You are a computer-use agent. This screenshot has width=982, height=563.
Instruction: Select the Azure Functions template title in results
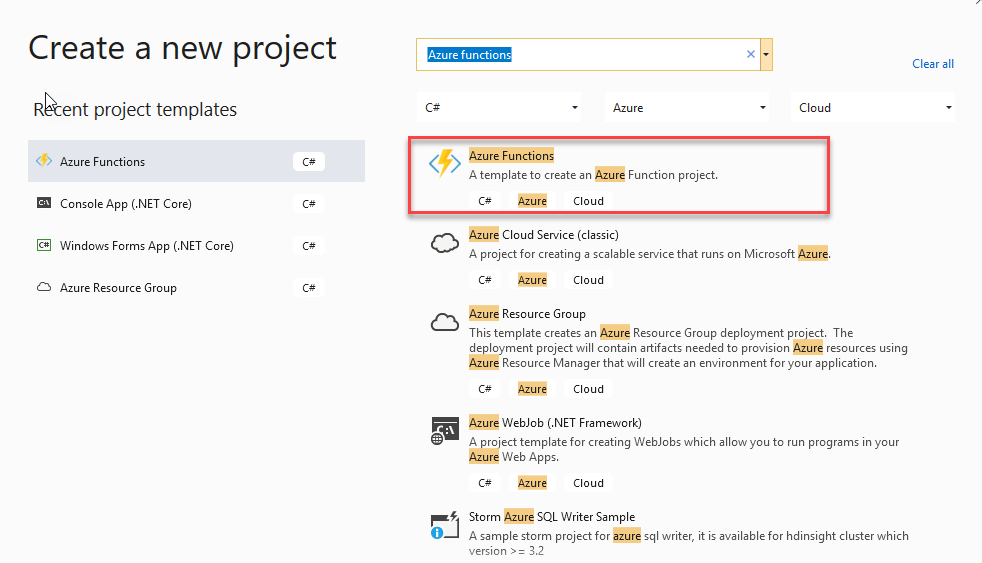click(x=511, y=155)
